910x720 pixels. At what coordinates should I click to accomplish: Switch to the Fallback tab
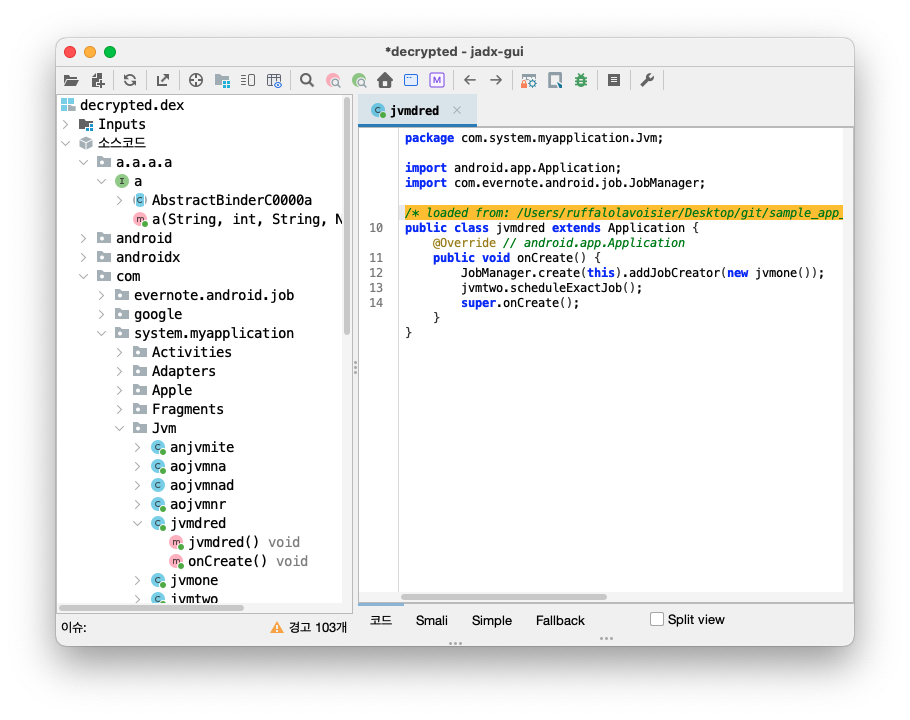point(560,620)
